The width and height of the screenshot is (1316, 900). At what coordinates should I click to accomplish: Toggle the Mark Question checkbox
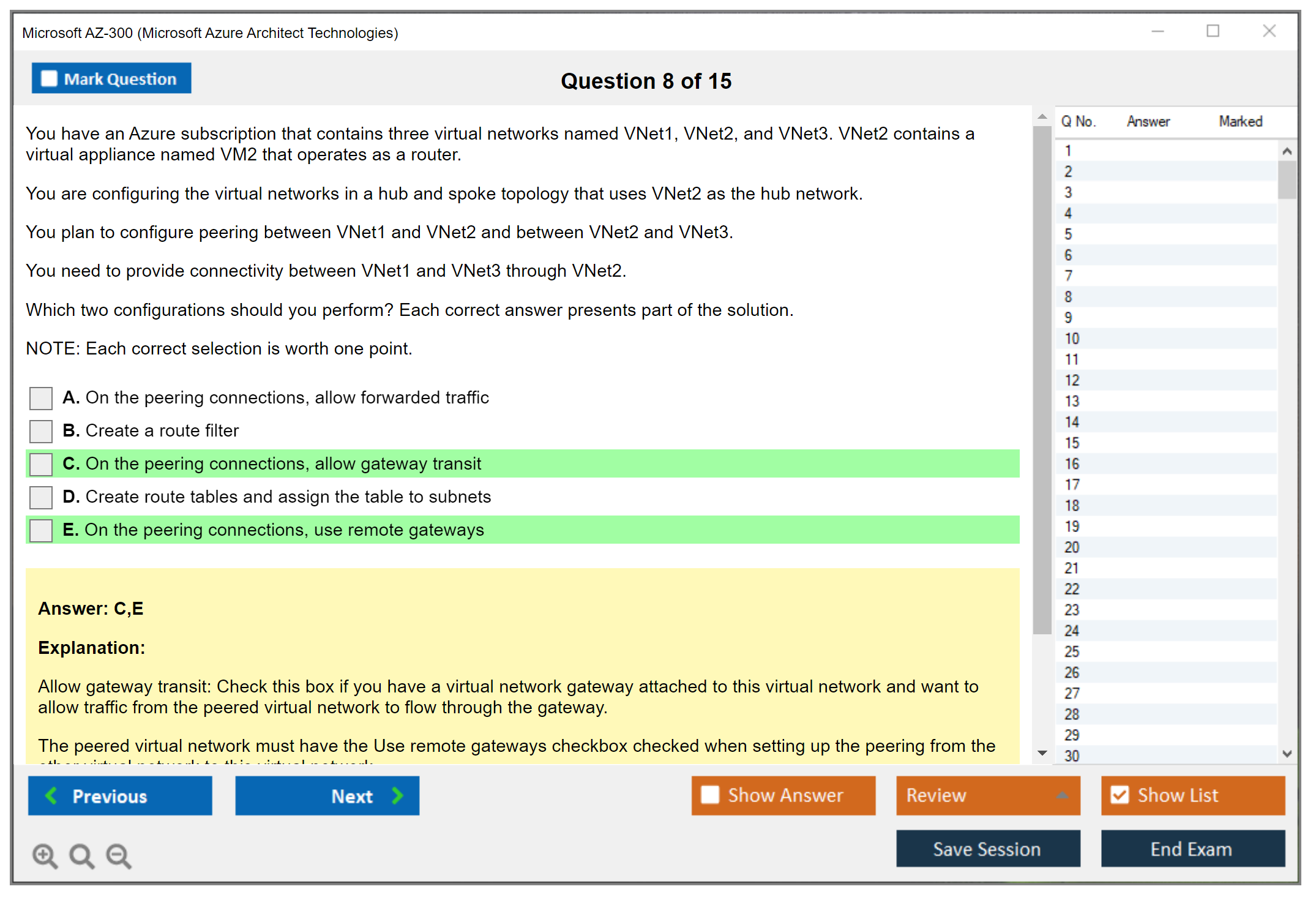click(49, 78)
